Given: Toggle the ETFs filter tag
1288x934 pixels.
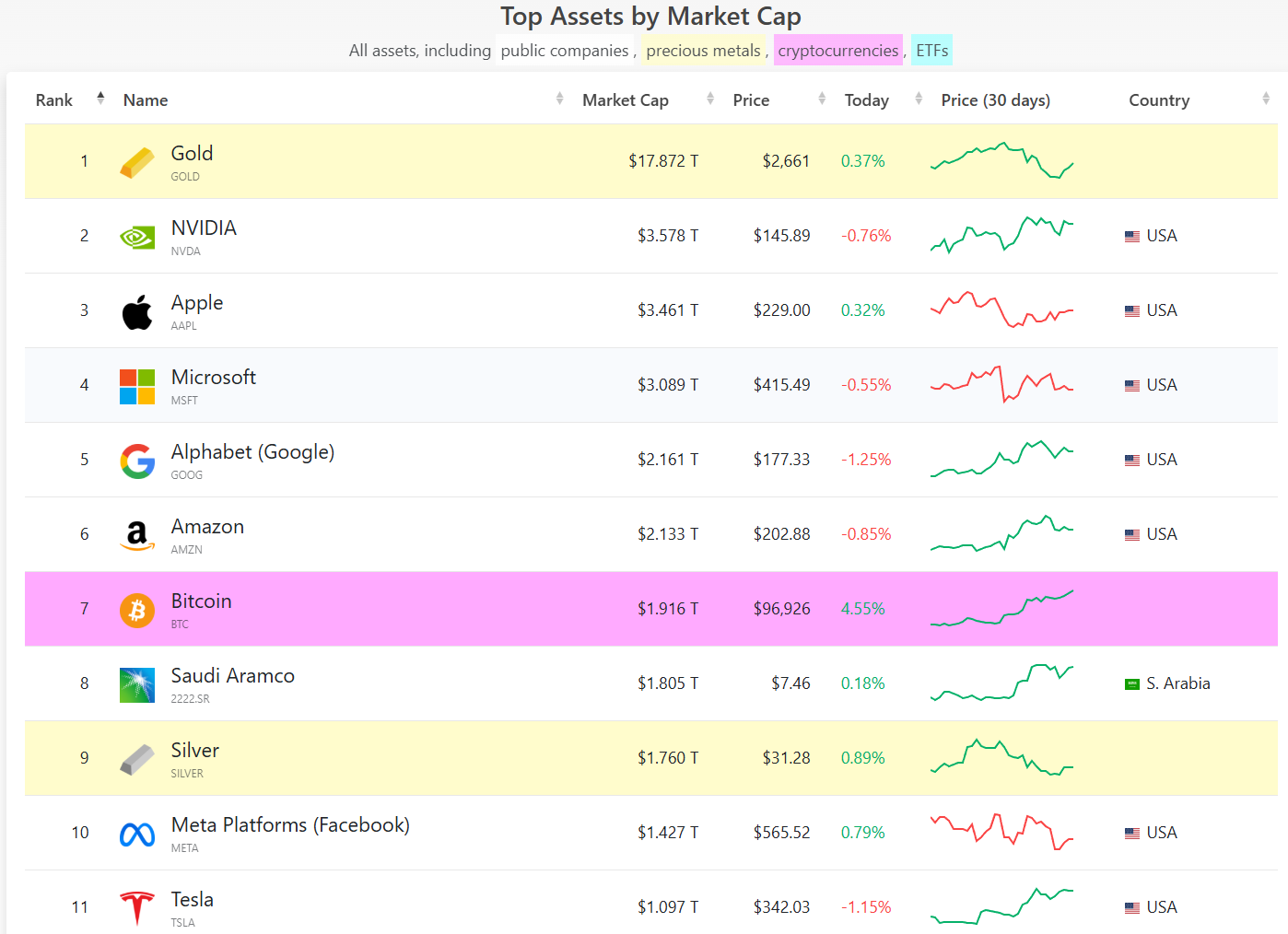Looking at the screenshot, I should coord(931,51).
